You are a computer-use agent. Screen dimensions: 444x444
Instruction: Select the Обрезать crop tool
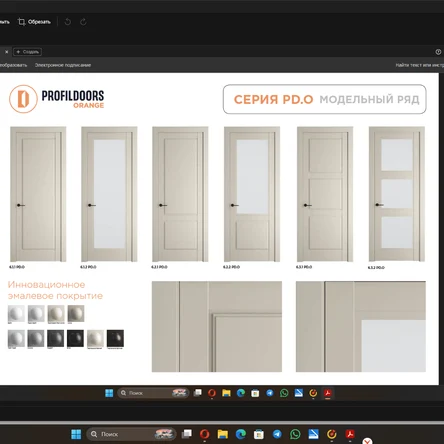(x=34, y=22)
